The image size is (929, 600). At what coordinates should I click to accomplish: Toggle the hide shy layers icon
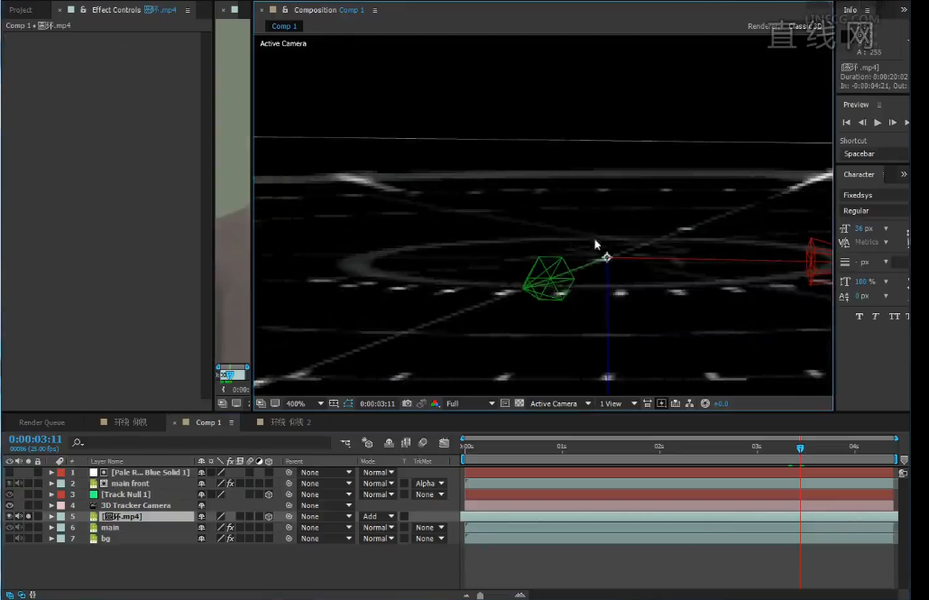[389, 443]
